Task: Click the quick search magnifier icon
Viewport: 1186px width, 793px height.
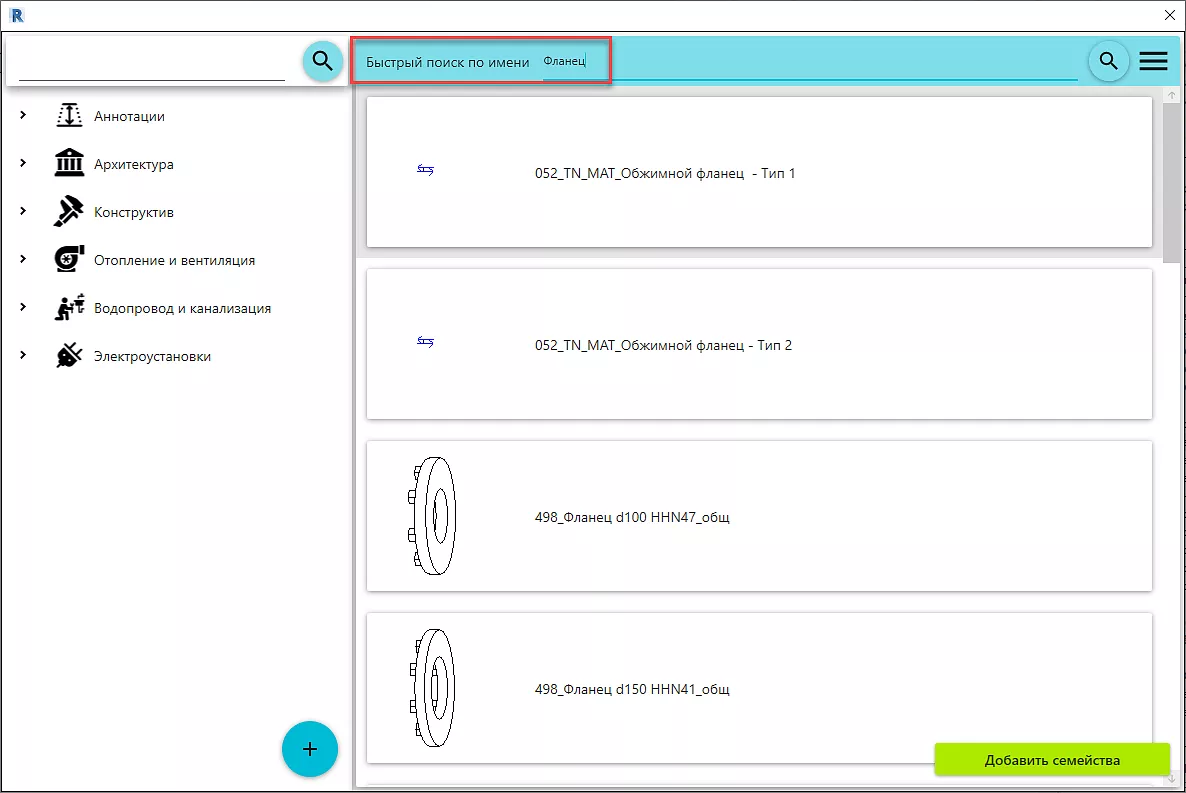Action: [1108, 61]
